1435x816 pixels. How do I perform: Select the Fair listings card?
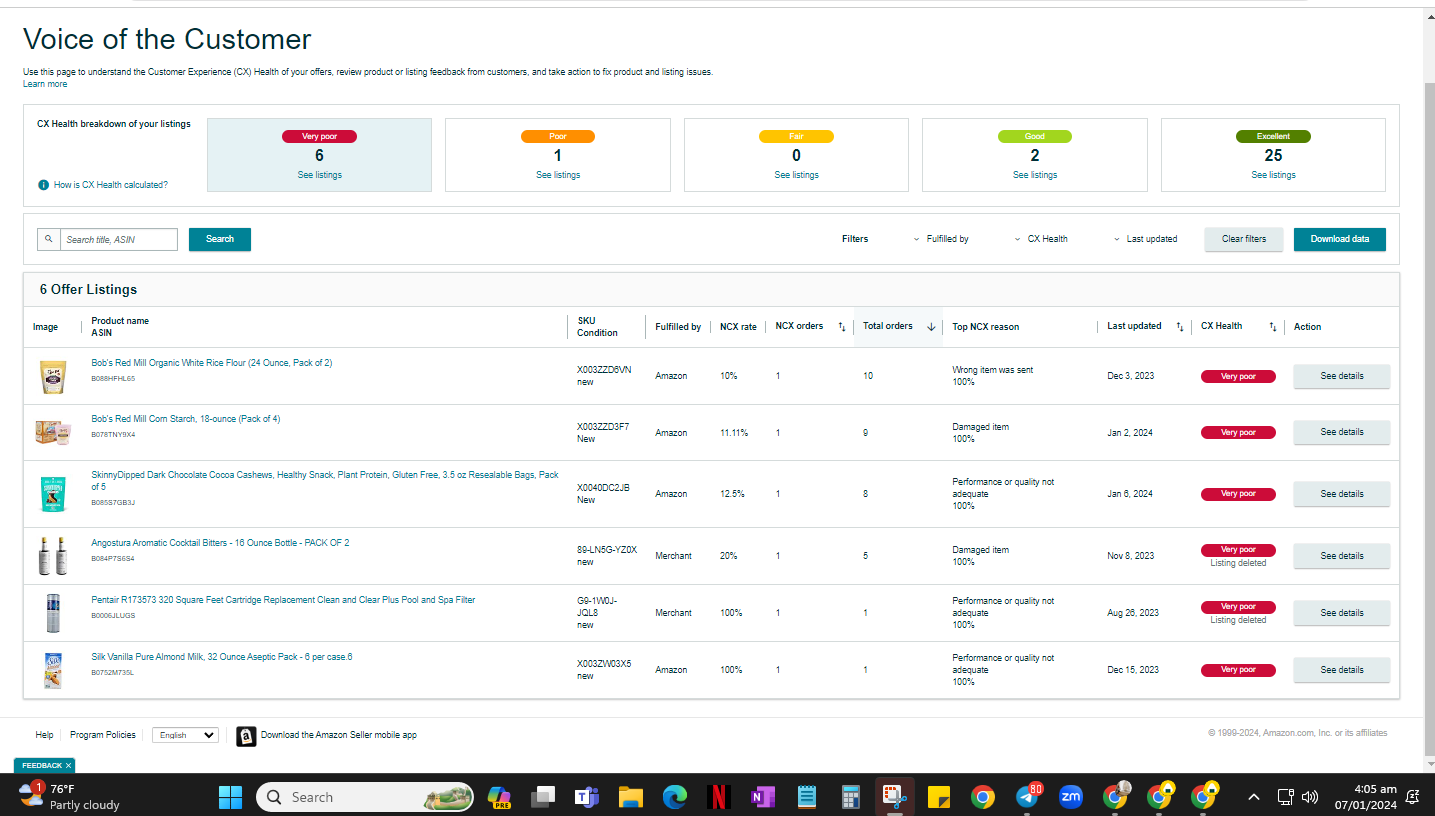[x=796, y=155]
